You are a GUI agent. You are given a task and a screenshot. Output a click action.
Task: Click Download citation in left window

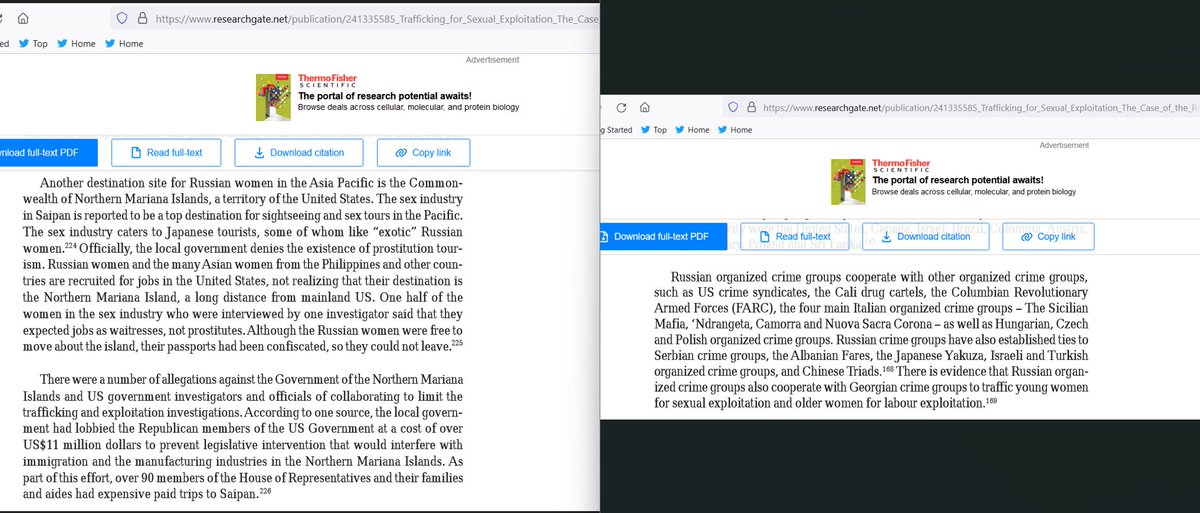coord(298,153)
